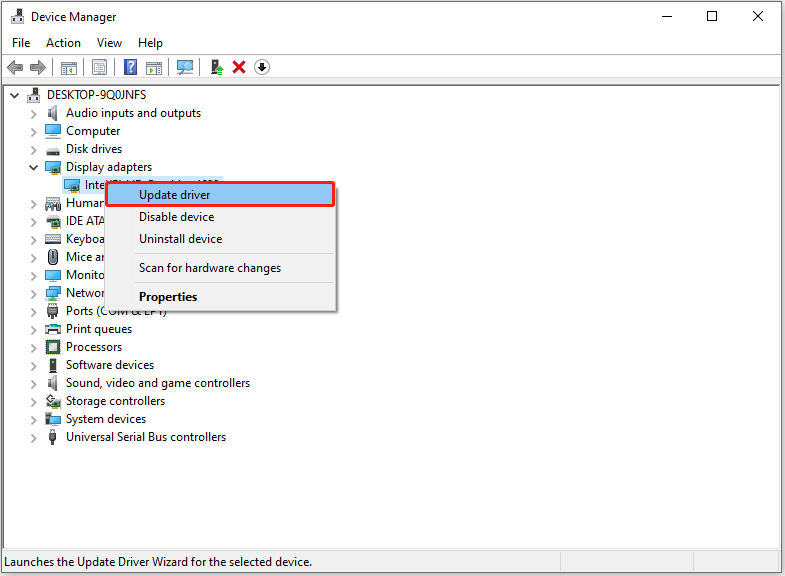
Task: Click the red X uninstall device icon
Action: click(x=239, y=67)
